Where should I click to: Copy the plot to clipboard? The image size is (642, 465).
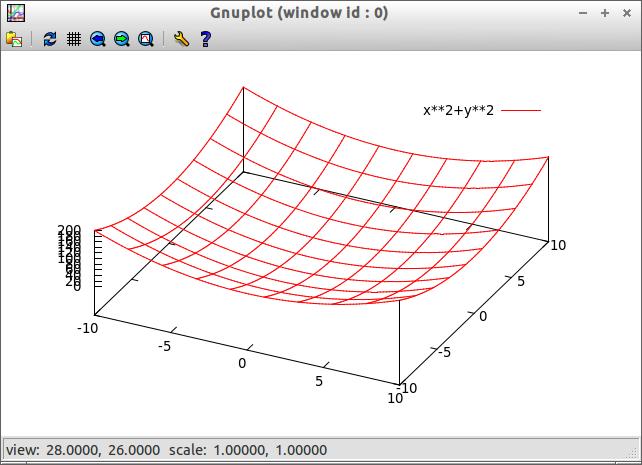[14, 39]
